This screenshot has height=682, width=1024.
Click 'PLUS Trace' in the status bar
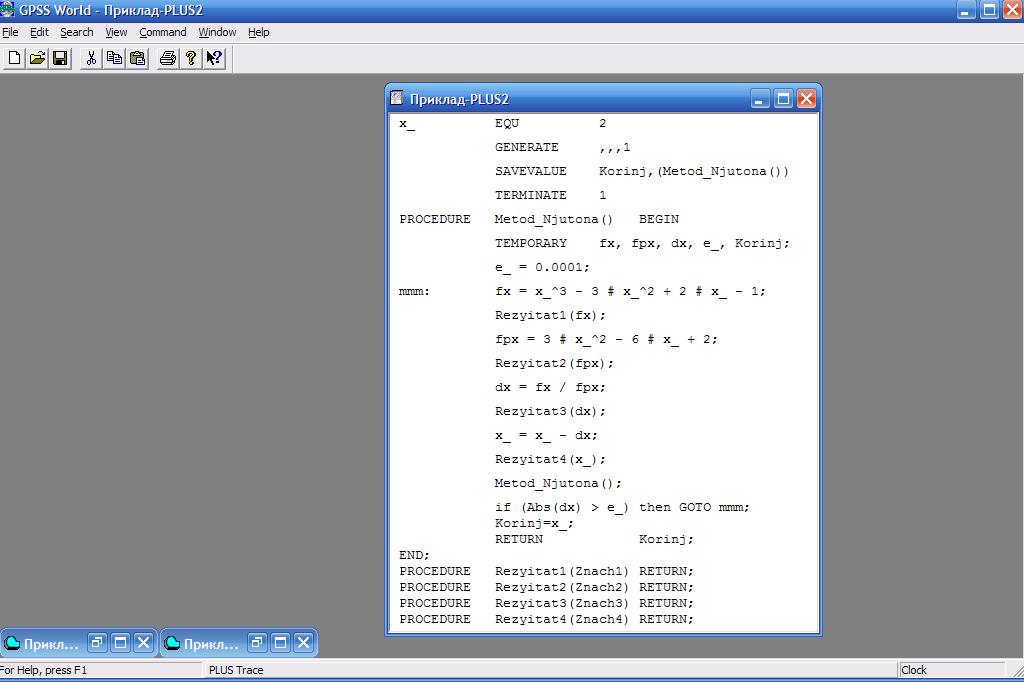[236, 670]
